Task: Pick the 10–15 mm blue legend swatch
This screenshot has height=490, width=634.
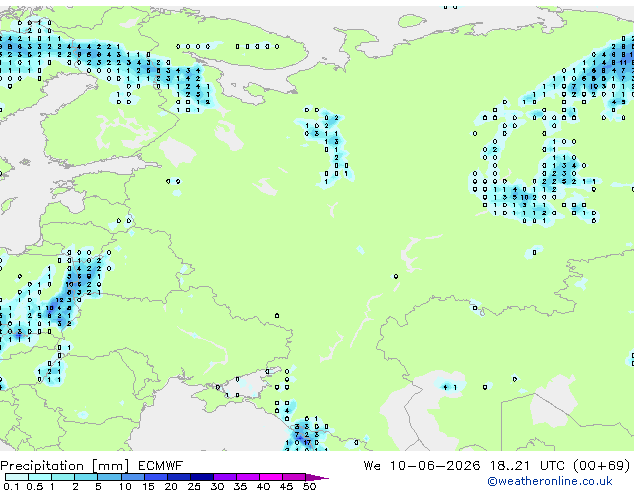Action: [132, 477]
